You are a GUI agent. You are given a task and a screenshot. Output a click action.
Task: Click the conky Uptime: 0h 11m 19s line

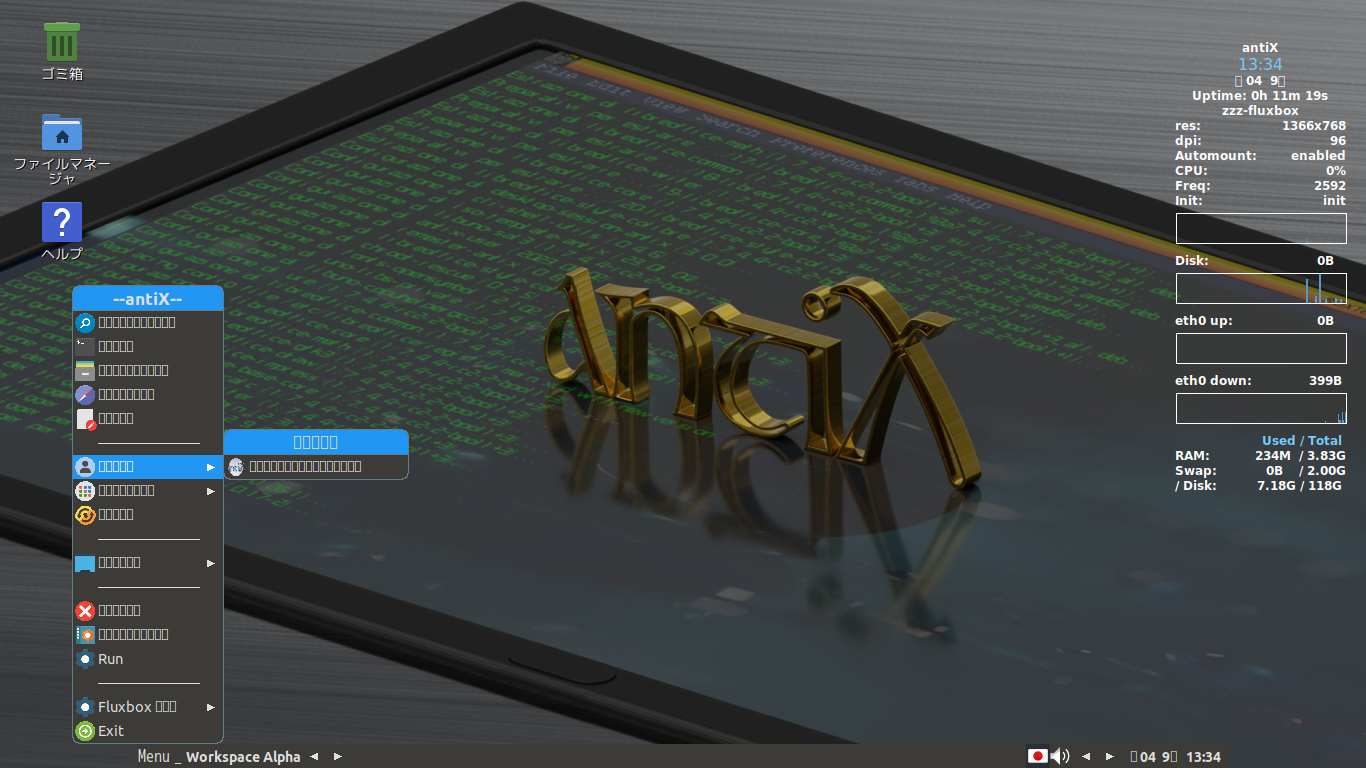[x=1260, y=96]
